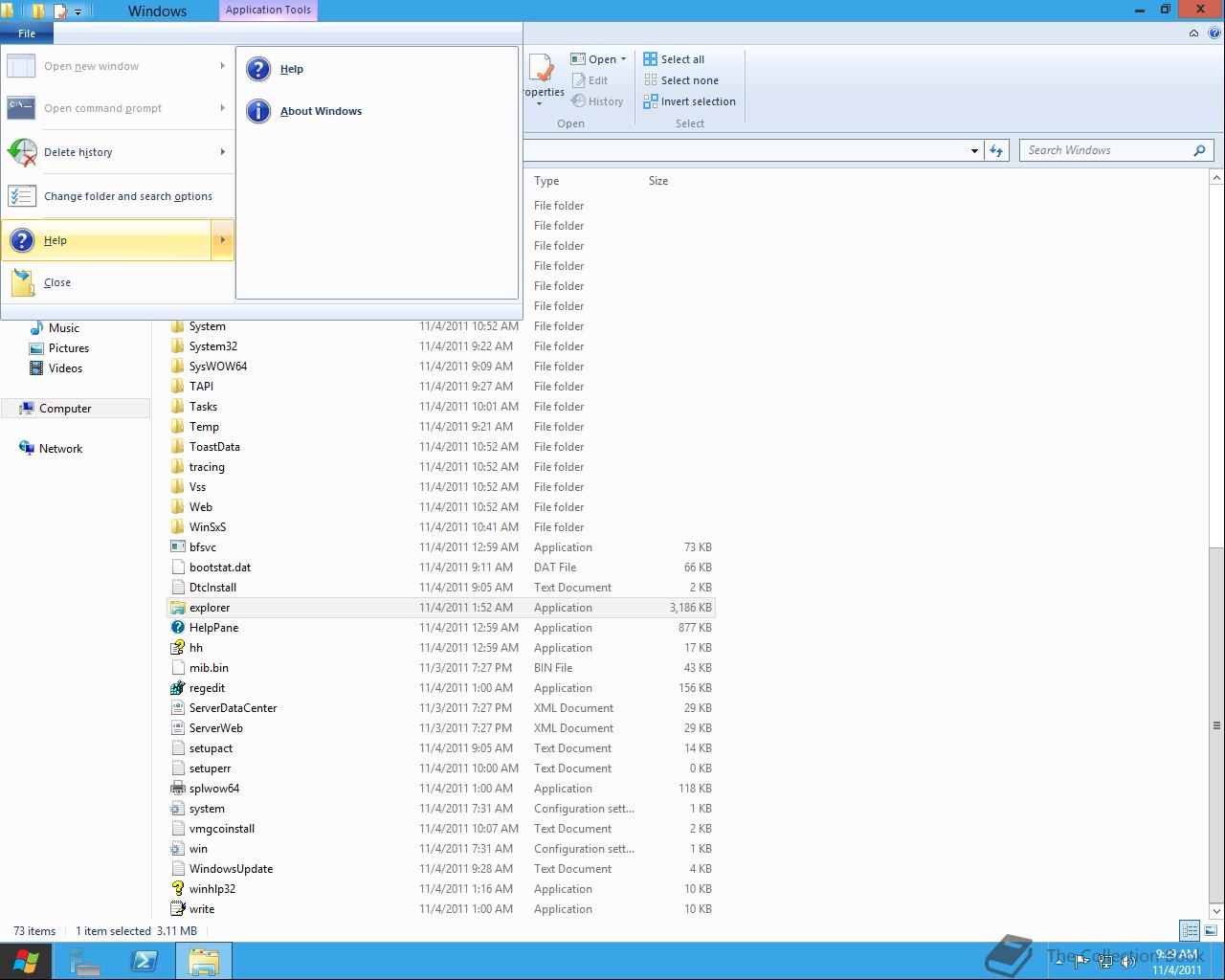Viewport: 1225px width, 980px height.
Task: Click the WinSxS folder icon
Action: coord(177,527)
